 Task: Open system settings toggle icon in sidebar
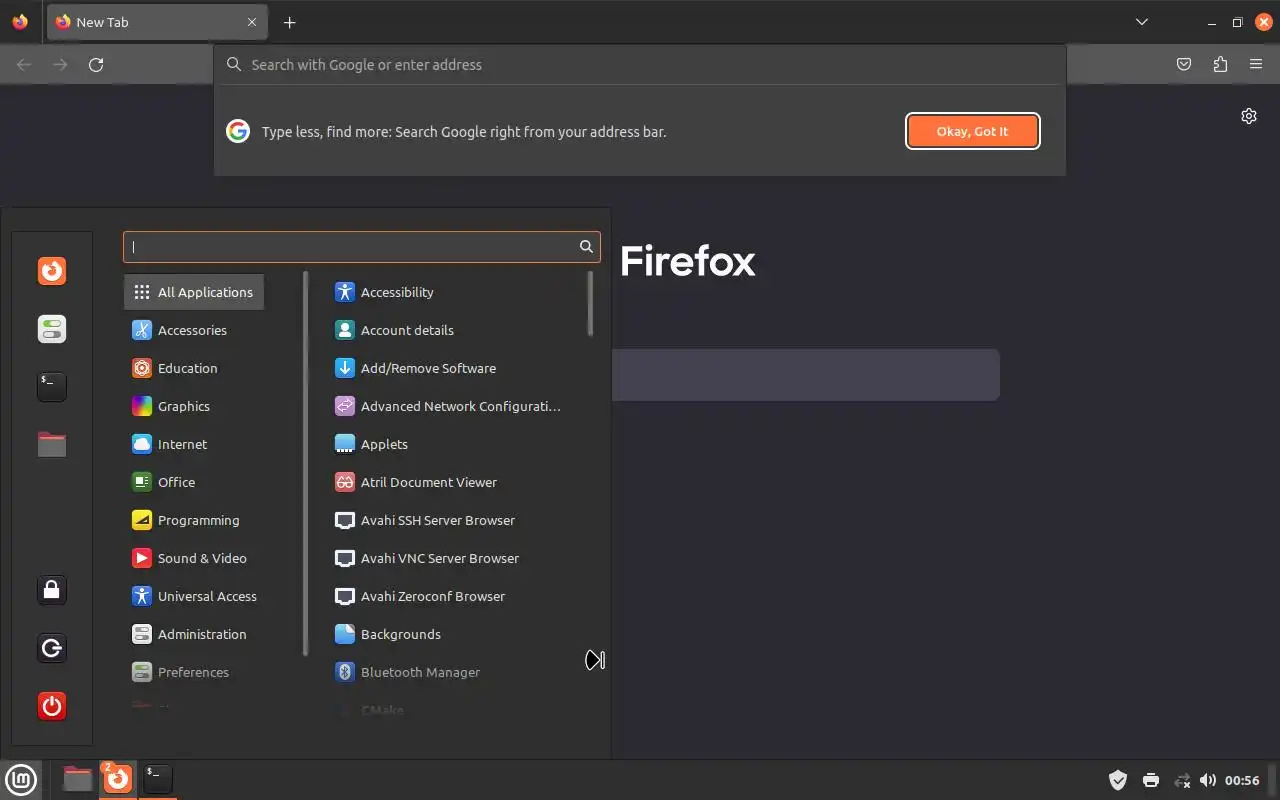(x=52, y=329)
